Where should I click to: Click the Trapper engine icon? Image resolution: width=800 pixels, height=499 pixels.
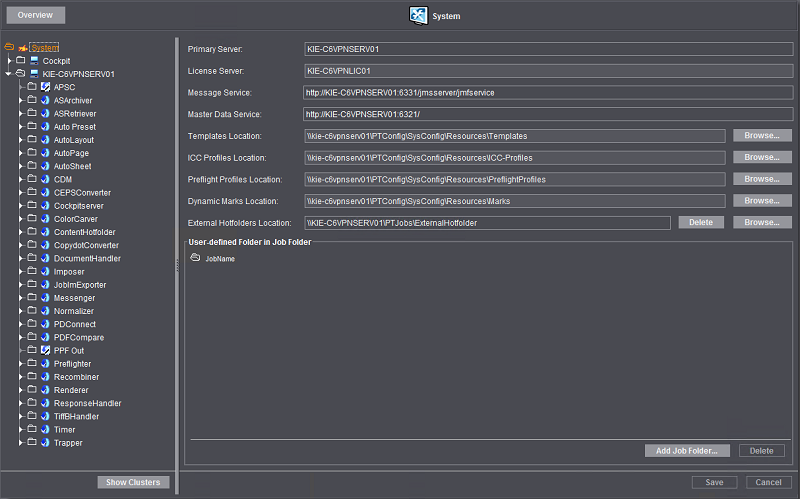[x=45, y=443]
